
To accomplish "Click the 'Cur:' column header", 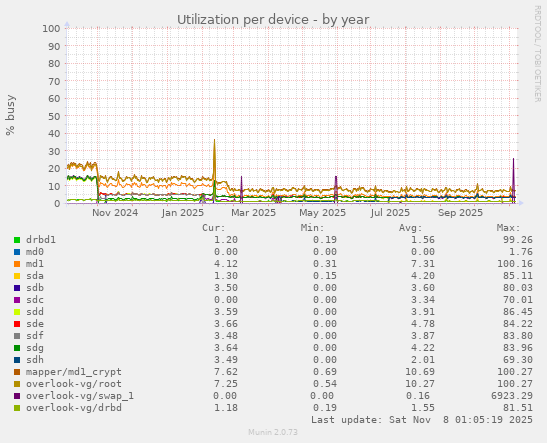I will (x=214, y=228).
